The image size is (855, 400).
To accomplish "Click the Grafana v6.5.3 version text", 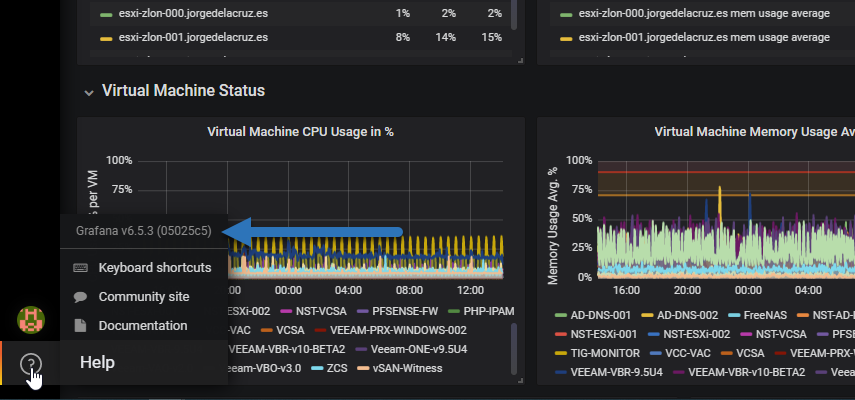I will 143,231.
